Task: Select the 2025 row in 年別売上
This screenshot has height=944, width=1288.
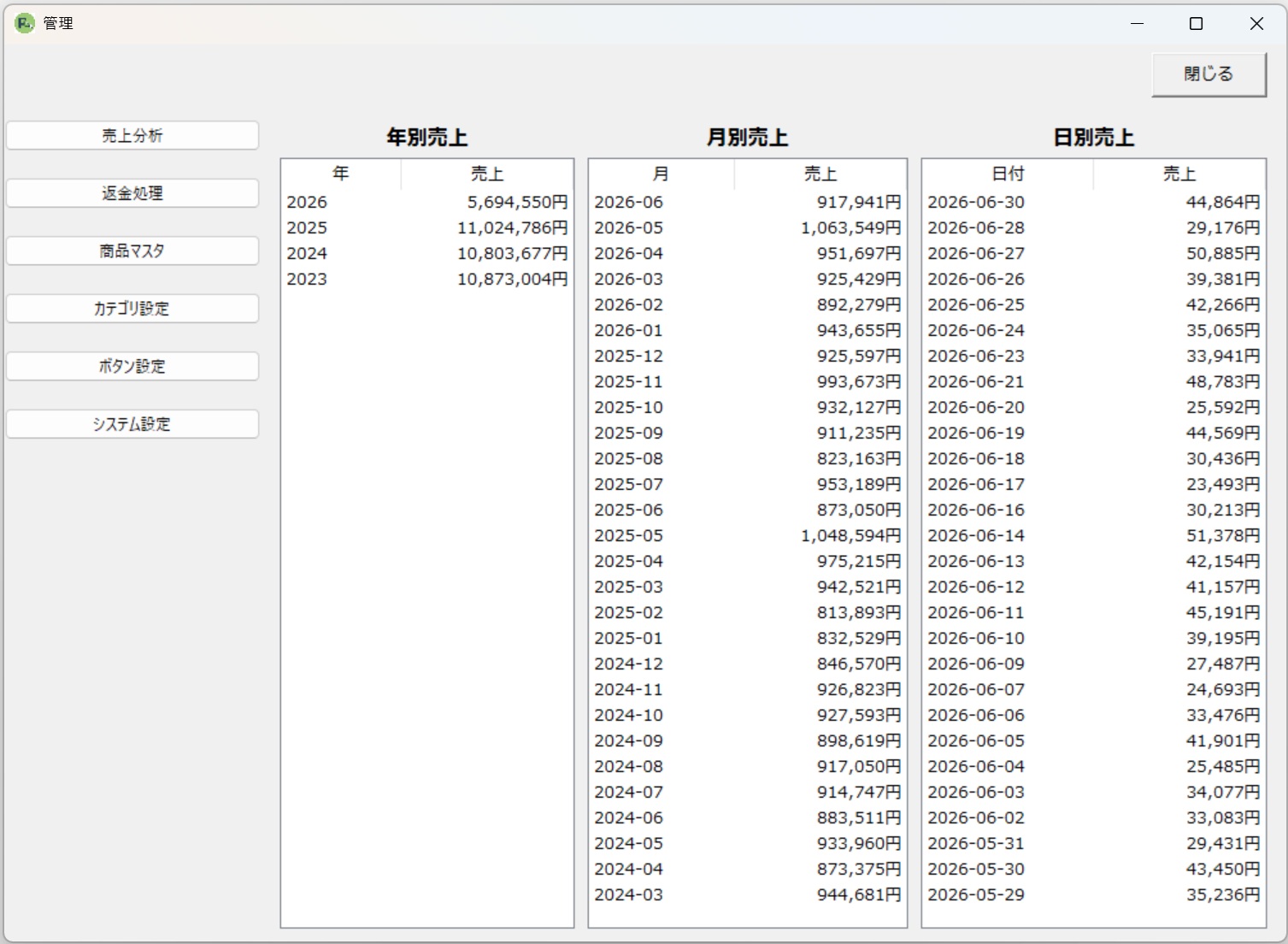Action: pyautogui.click(x=426, y=228)
